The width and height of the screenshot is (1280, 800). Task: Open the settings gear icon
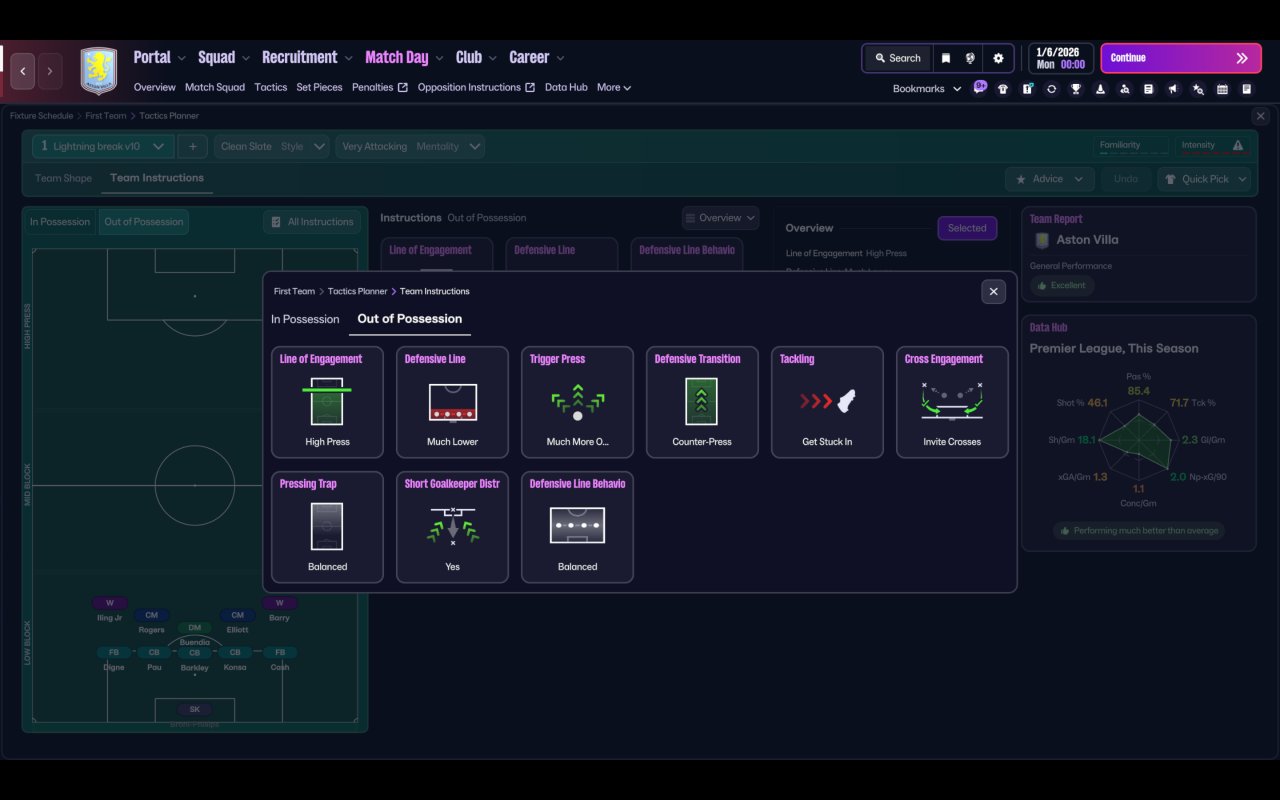pos(998,58)
